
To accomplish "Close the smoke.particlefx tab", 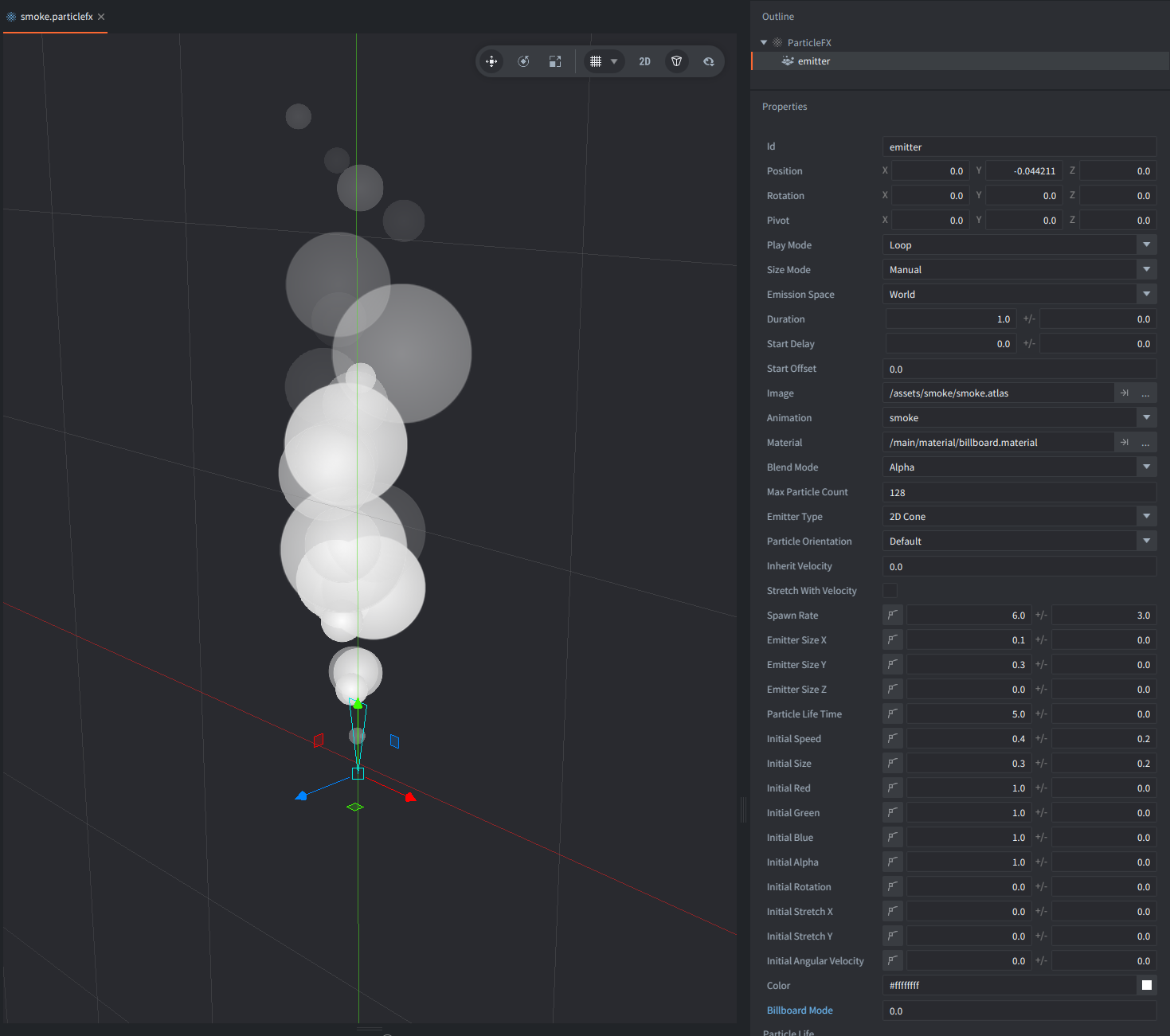I will (100, 16).
